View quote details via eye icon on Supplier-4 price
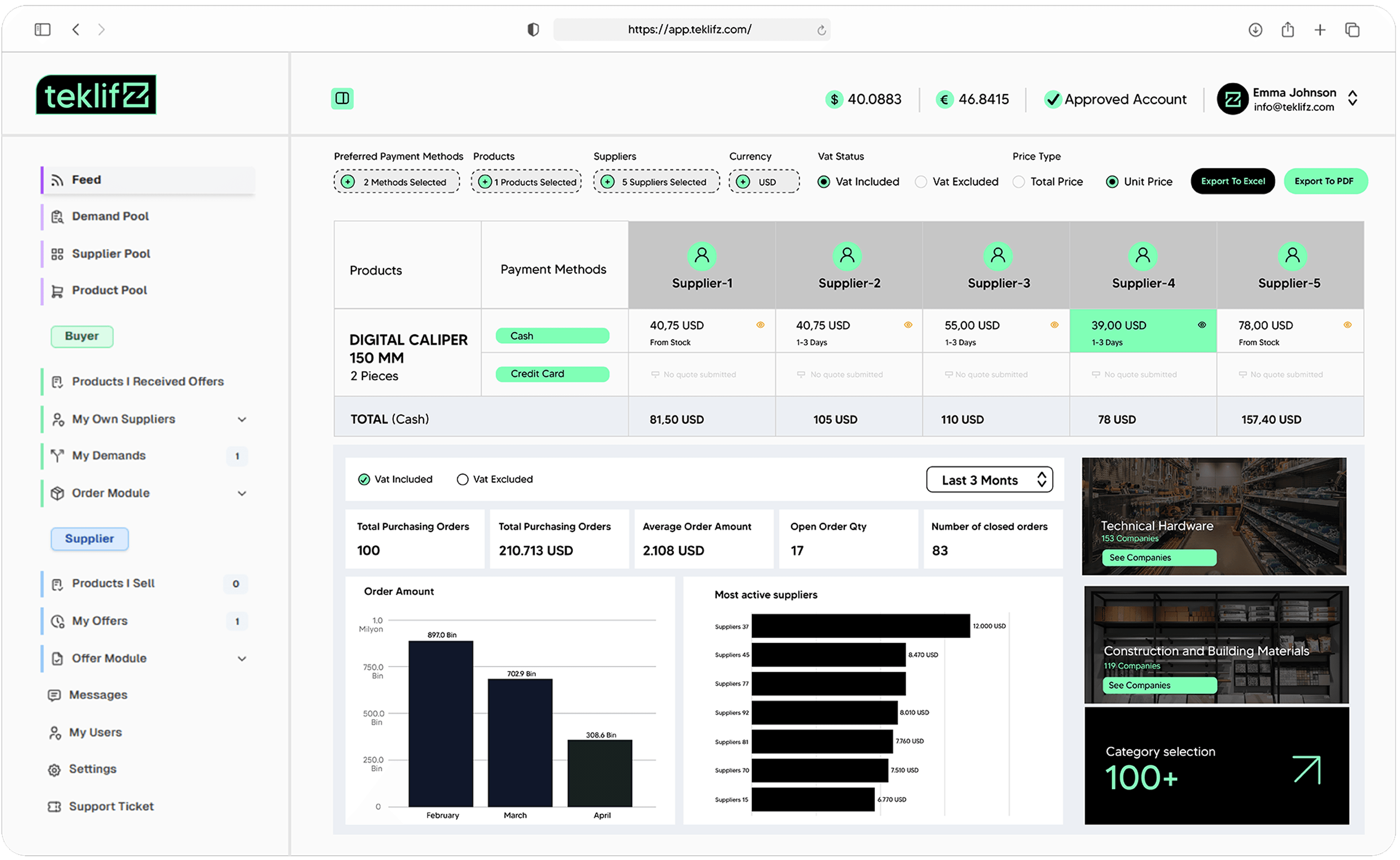This screenshot has height=860, width=1400. click(x=1202, y=325)
